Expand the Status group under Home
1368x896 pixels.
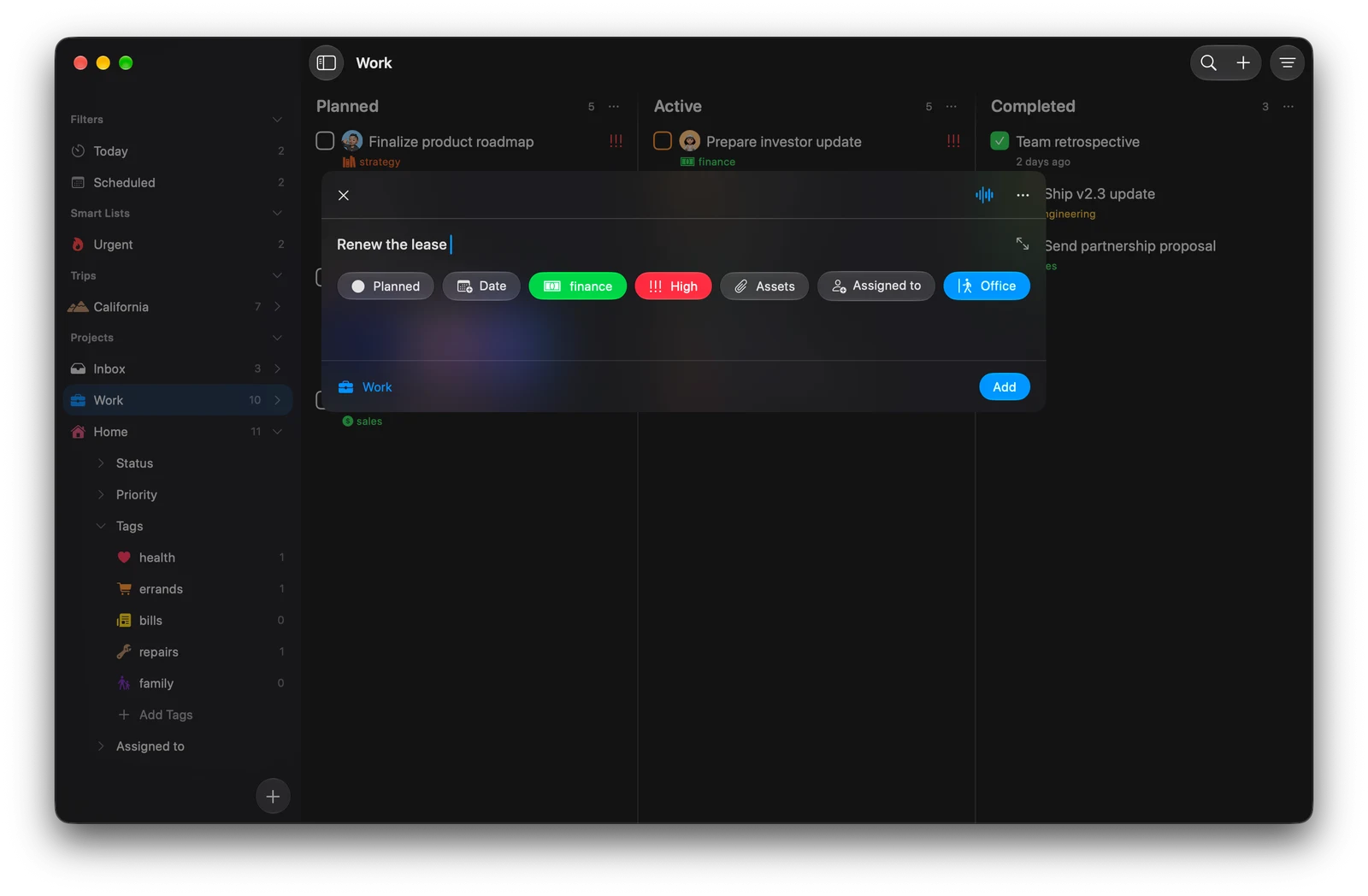coord(101,463)
